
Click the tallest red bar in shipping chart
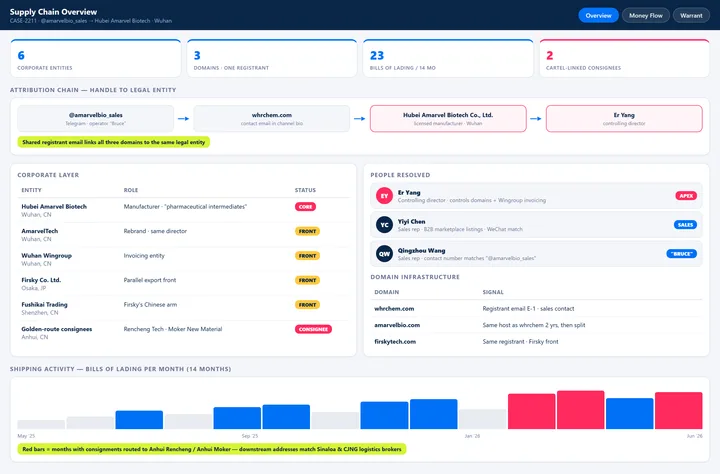pyautogui.click(x=580, y=410)
